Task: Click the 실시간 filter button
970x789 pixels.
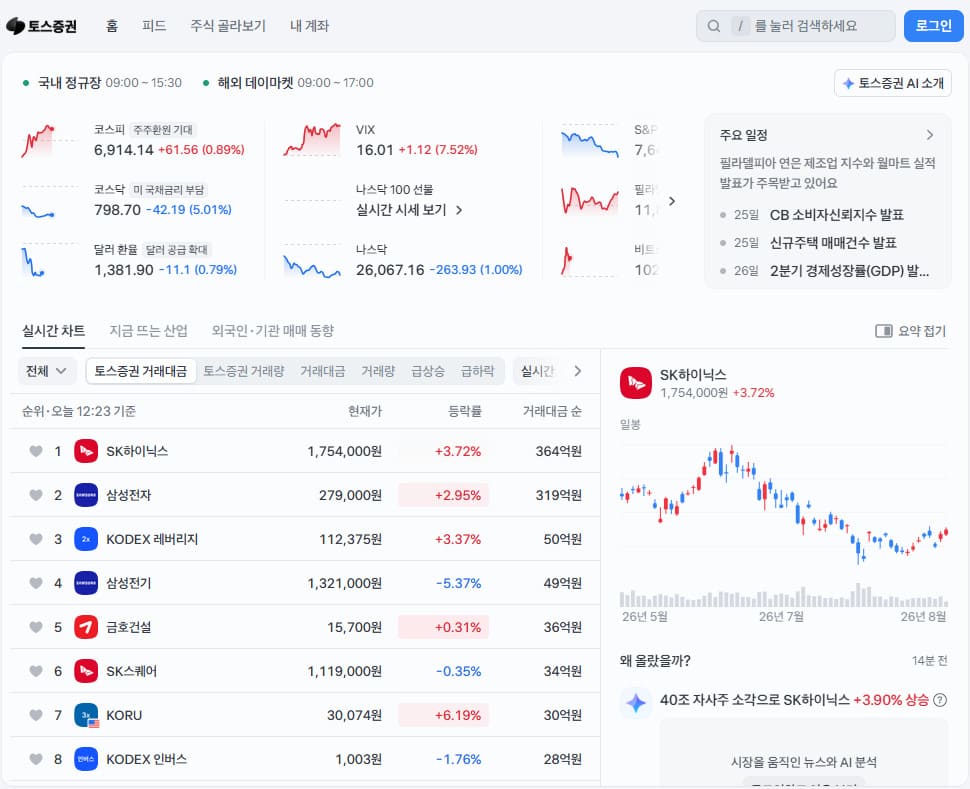Action: point(536,371)
